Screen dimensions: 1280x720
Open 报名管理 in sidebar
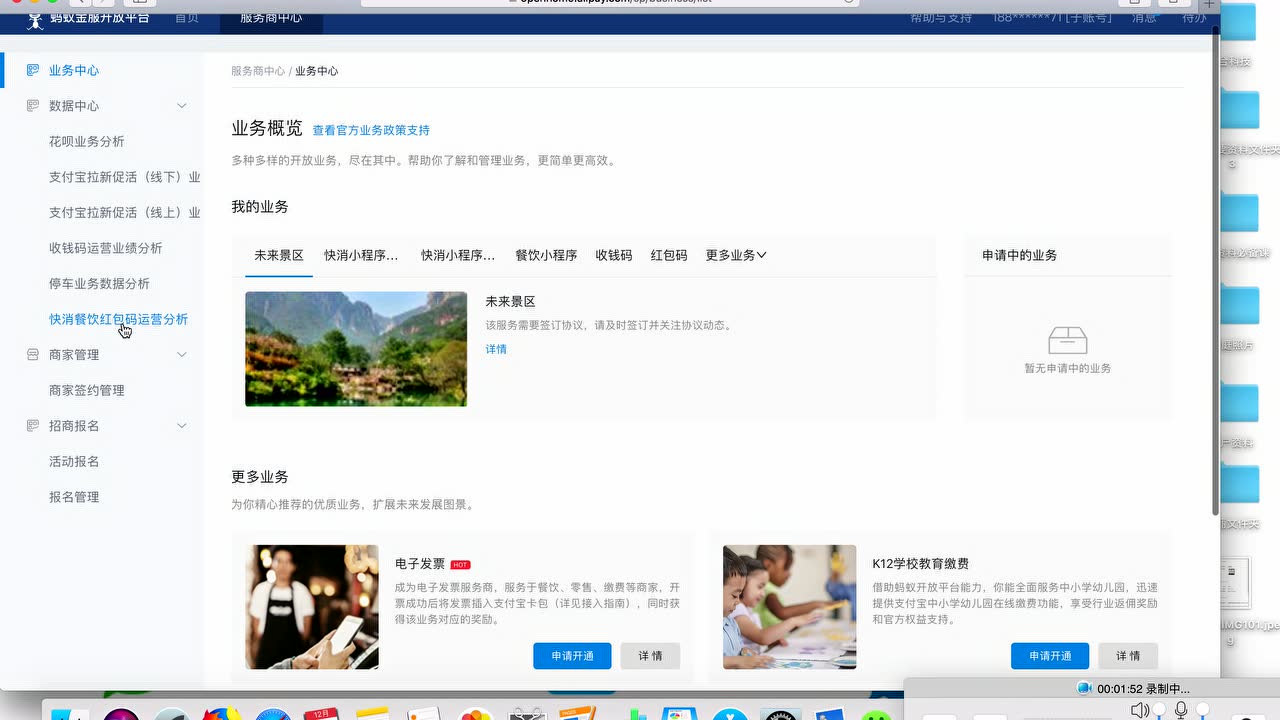point(74,497)
